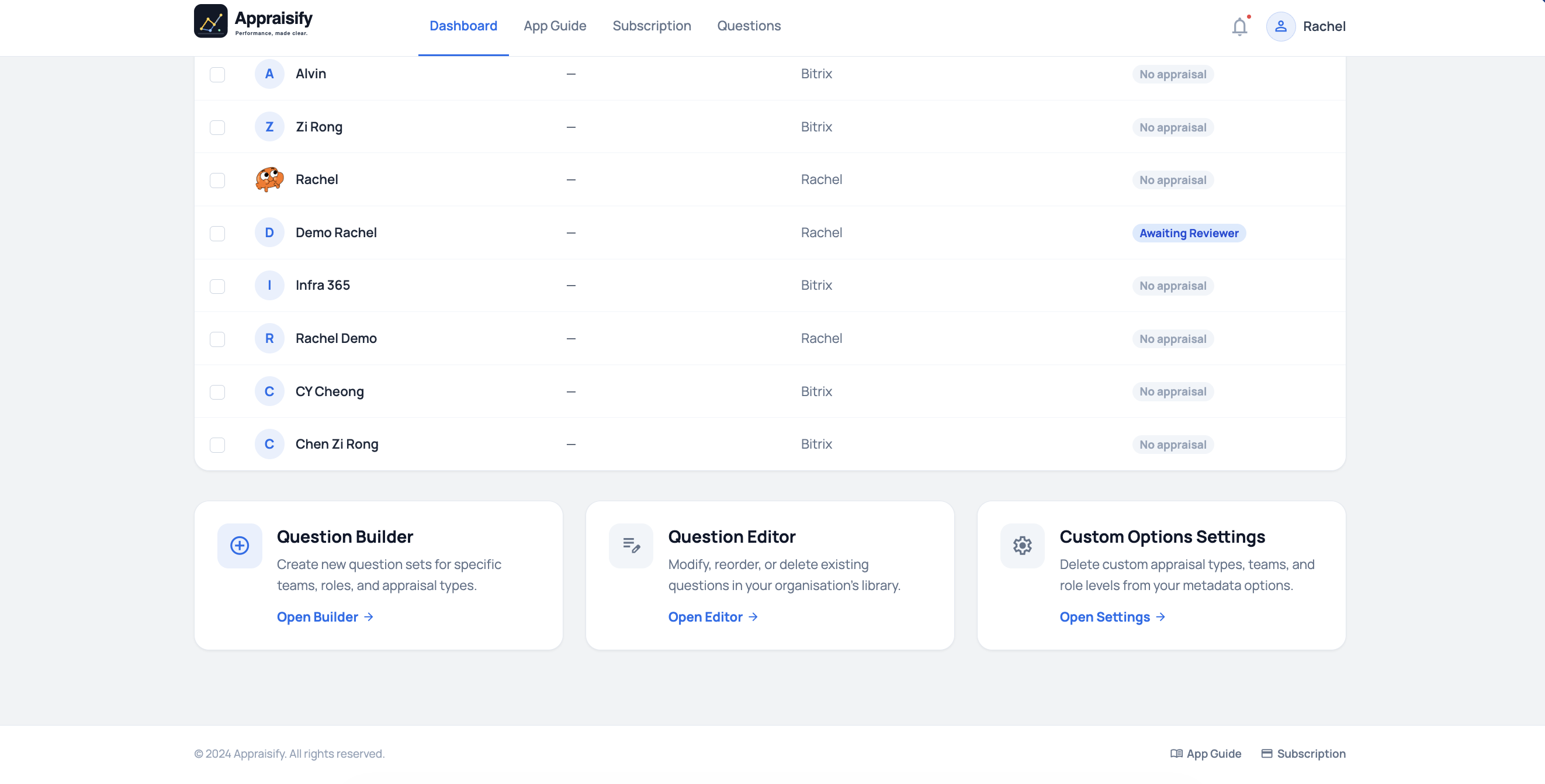Toggle the Chen Zi Rong checkbox
The width and height of the screenshot is (1545, 784).
point(217,445)
